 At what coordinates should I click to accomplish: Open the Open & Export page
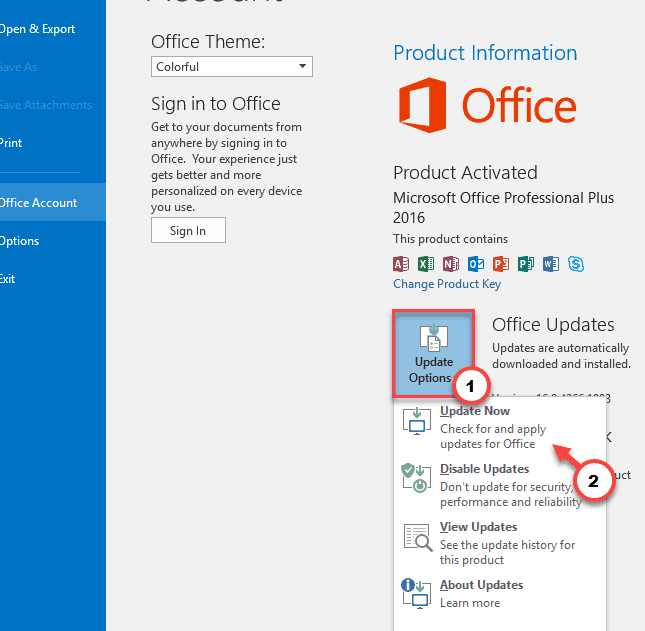coord(53,29)
